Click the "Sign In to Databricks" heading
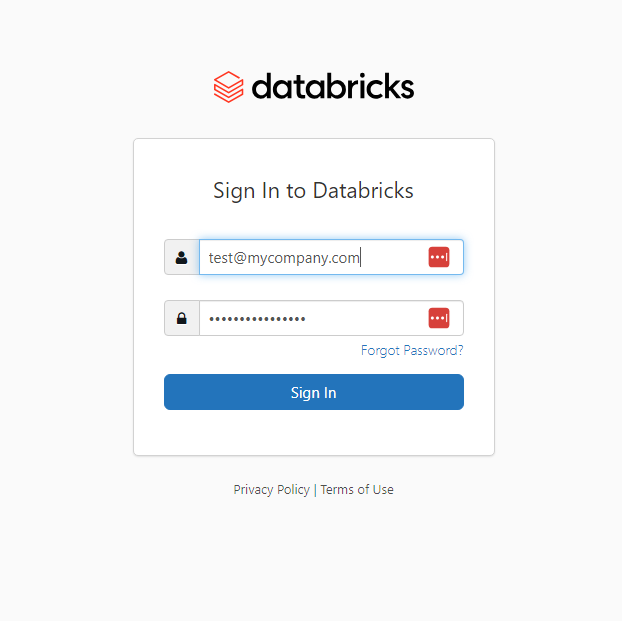 [313, 190]
